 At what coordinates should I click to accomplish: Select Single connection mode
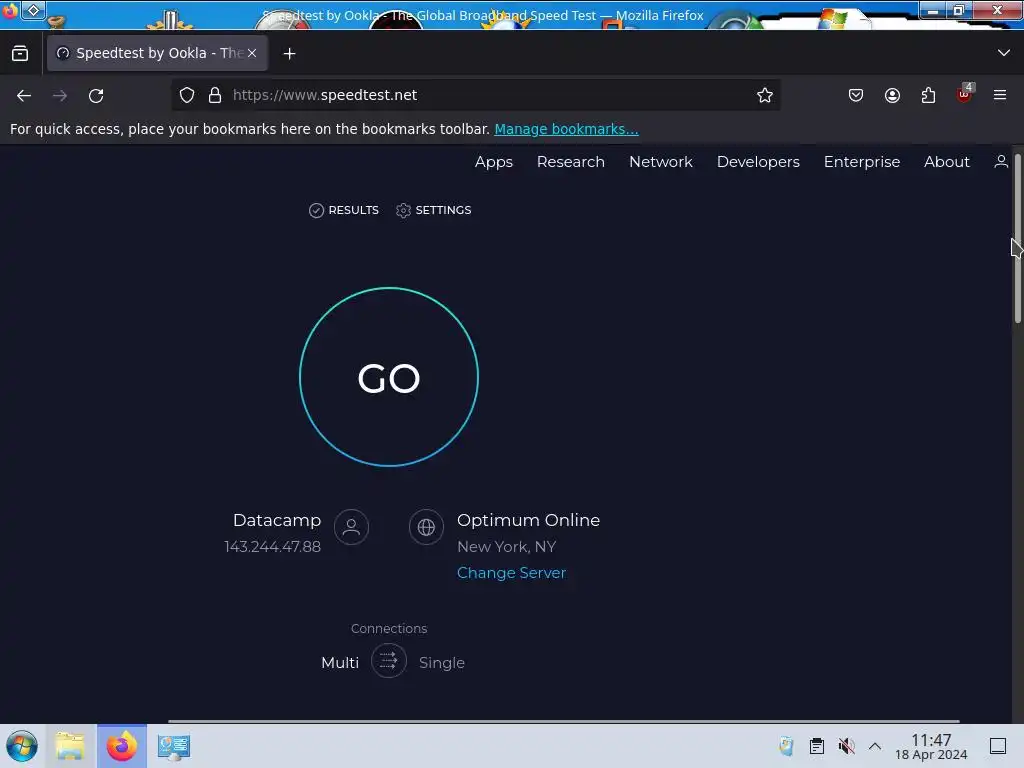click(441, 662)
